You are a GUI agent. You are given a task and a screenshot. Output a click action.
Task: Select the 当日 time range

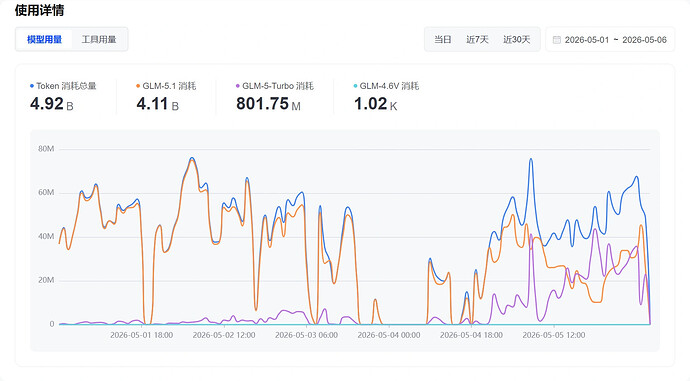coord(443,40)
